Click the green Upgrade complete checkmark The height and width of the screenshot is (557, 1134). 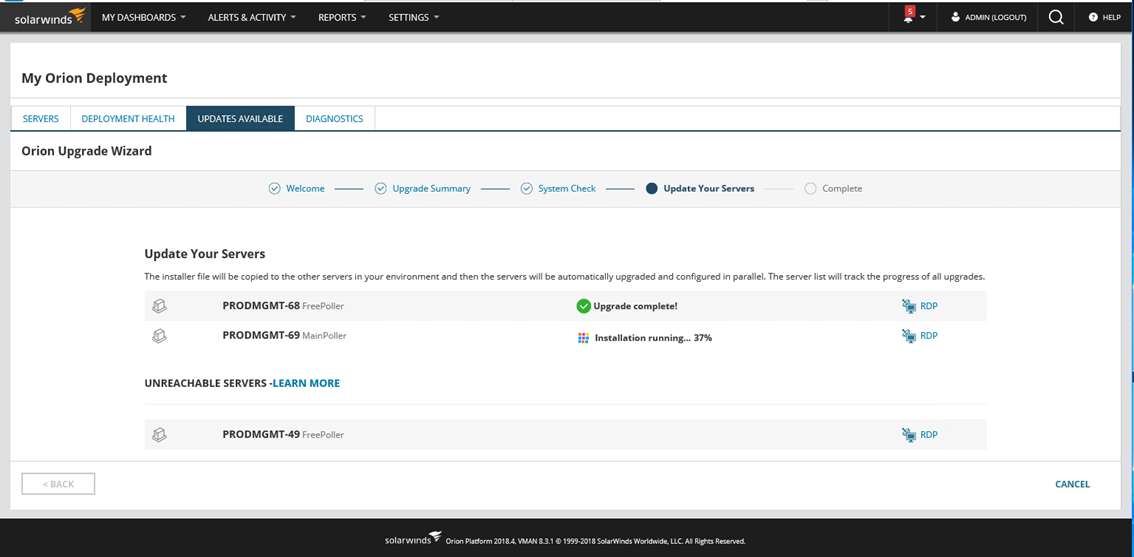584,306
